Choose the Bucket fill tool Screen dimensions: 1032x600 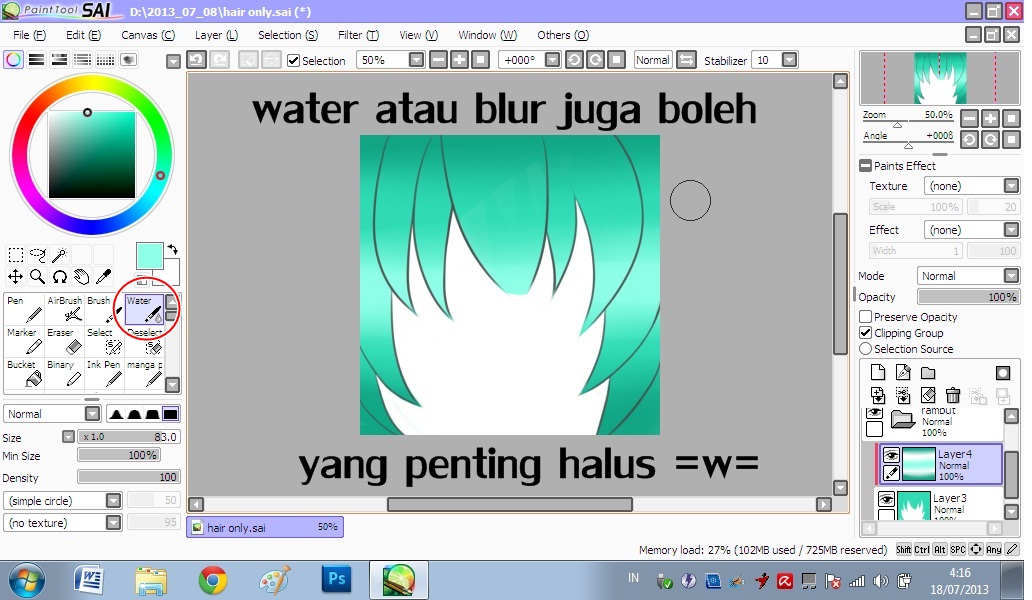[24, 374]
